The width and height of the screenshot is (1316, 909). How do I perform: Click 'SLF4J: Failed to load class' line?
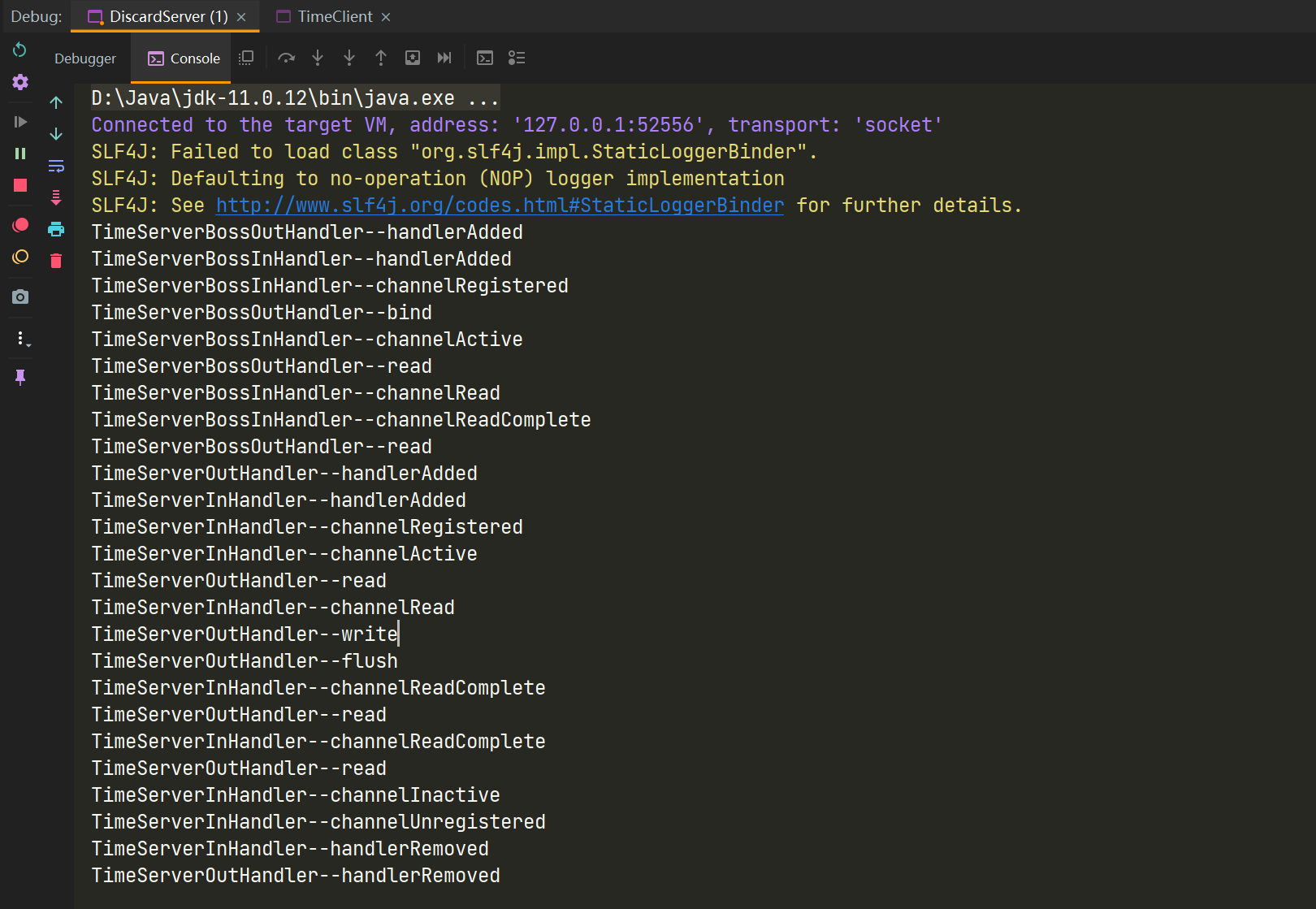(454, 152)
